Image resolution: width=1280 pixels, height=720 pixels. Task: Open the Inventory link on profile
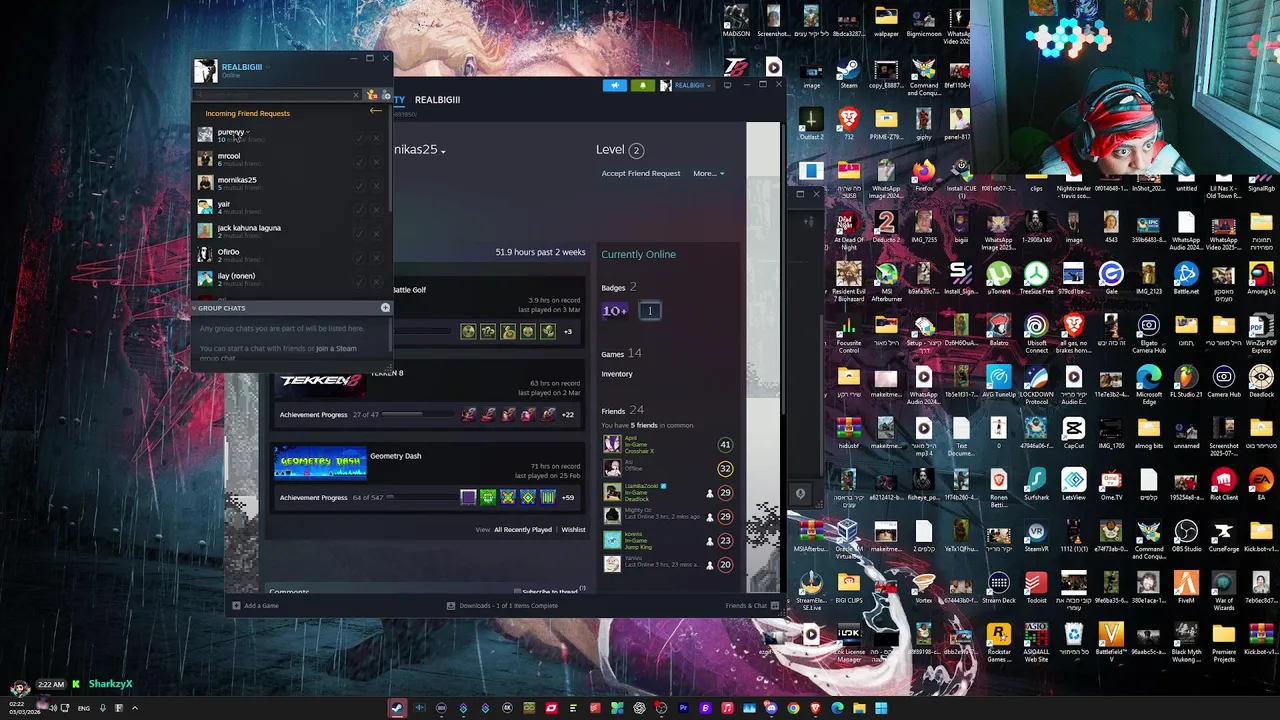pyautogui.click(x=617, y=374)
